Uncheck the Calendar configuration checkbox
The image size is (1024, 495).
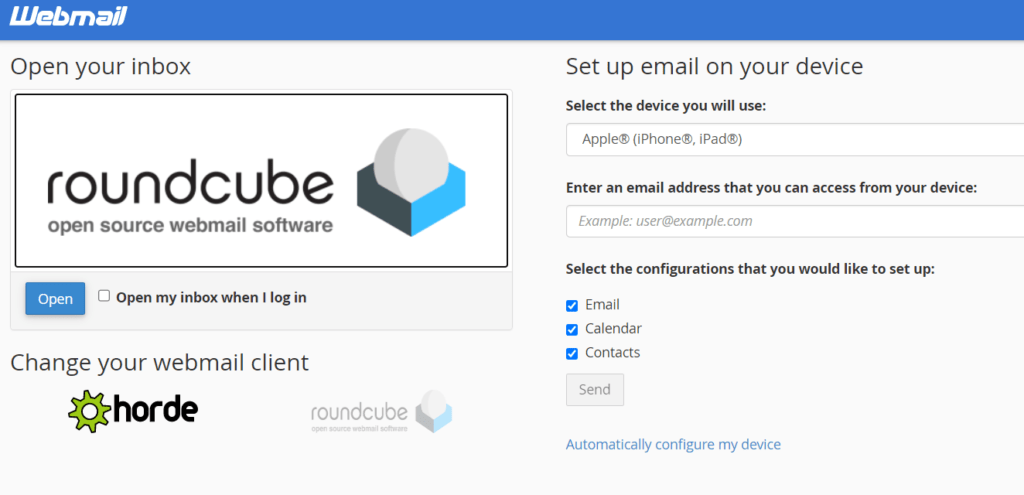[572, 330]
